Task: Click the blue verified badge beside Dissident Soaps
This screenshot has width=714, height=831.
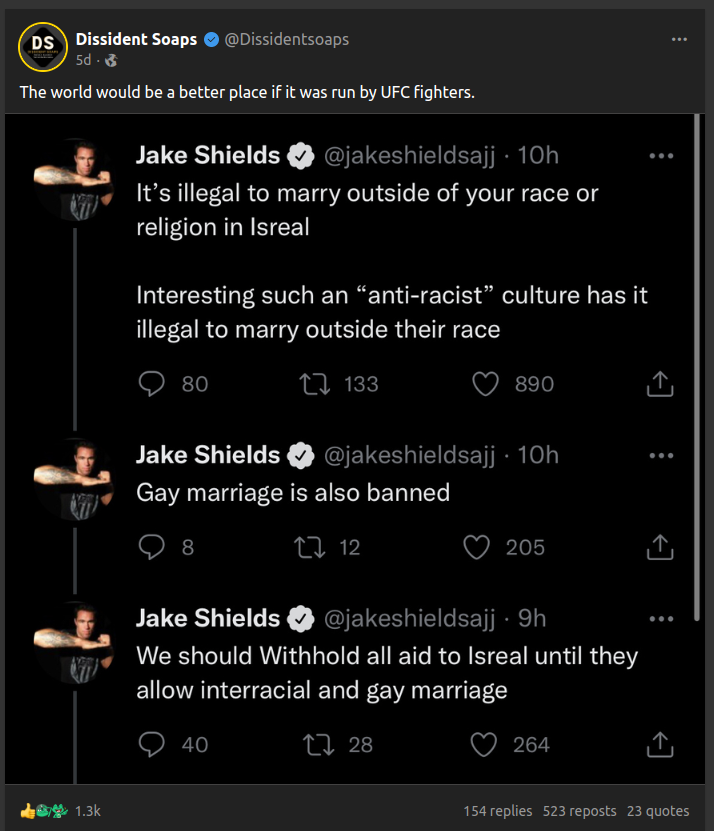Action: click(211, 40)
